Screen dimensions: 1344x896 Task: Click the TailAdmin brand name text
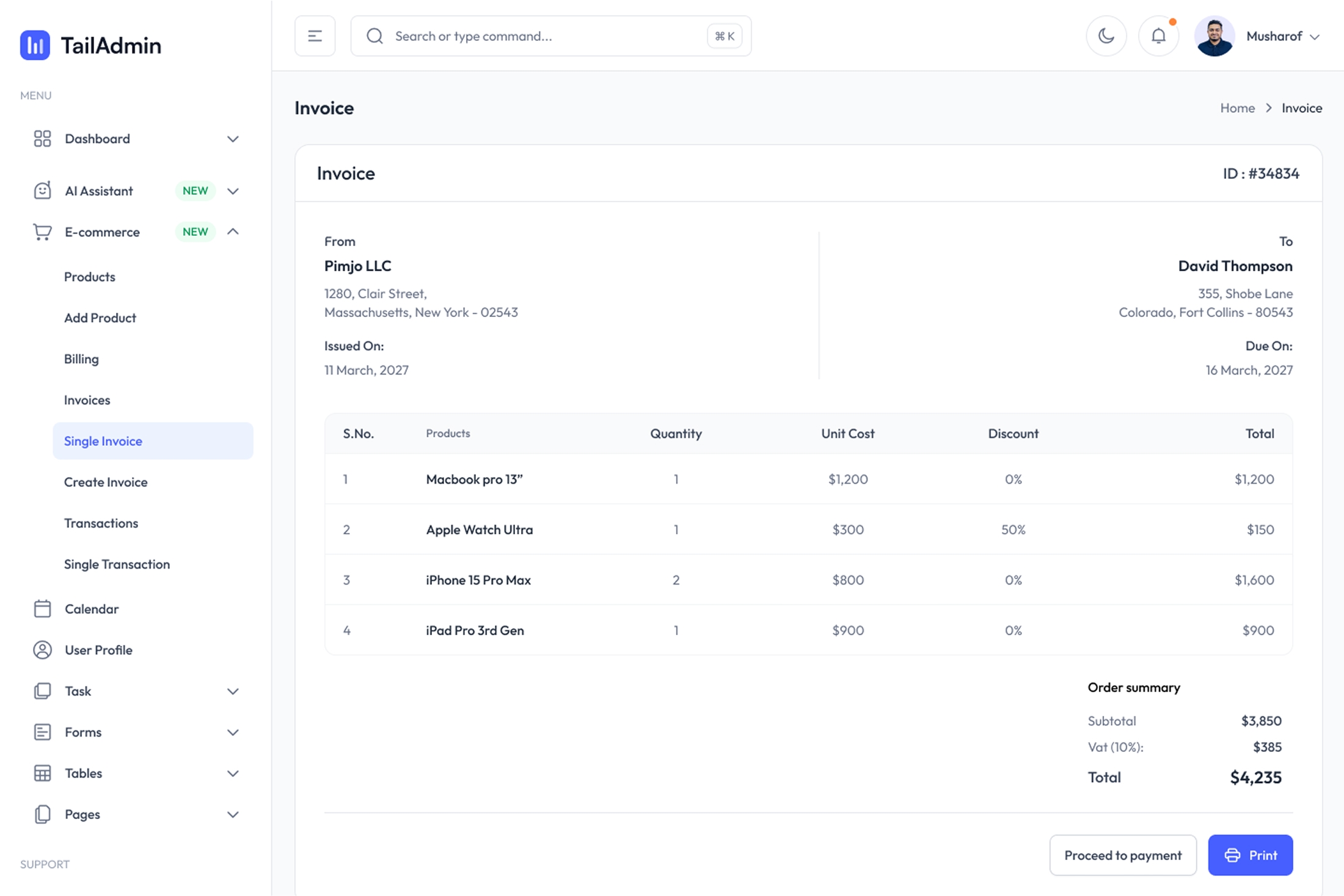click(111, 46)
